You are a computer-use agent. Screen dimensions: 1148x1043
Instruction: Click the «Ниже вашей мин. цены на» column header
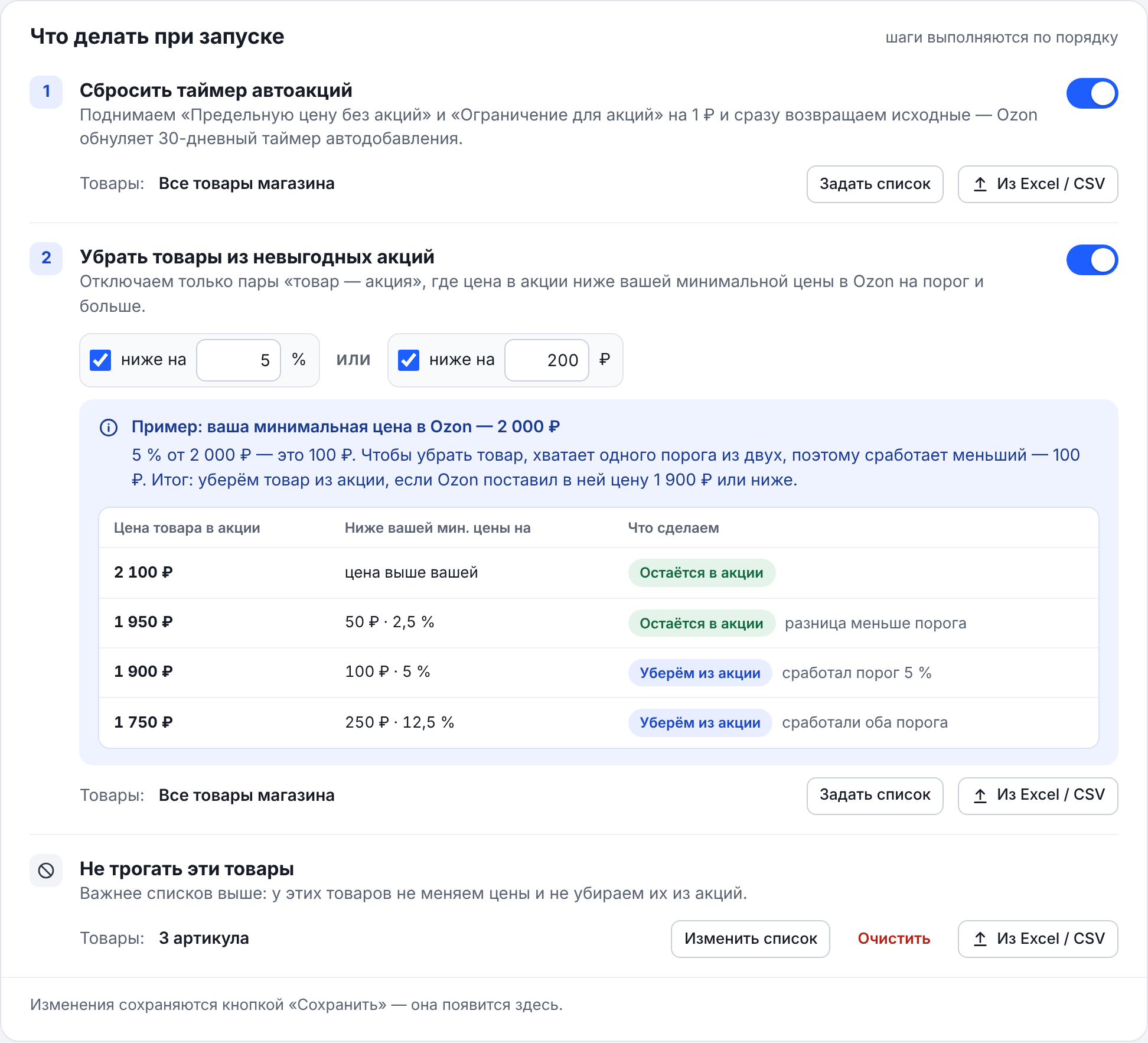pos(438,528)
